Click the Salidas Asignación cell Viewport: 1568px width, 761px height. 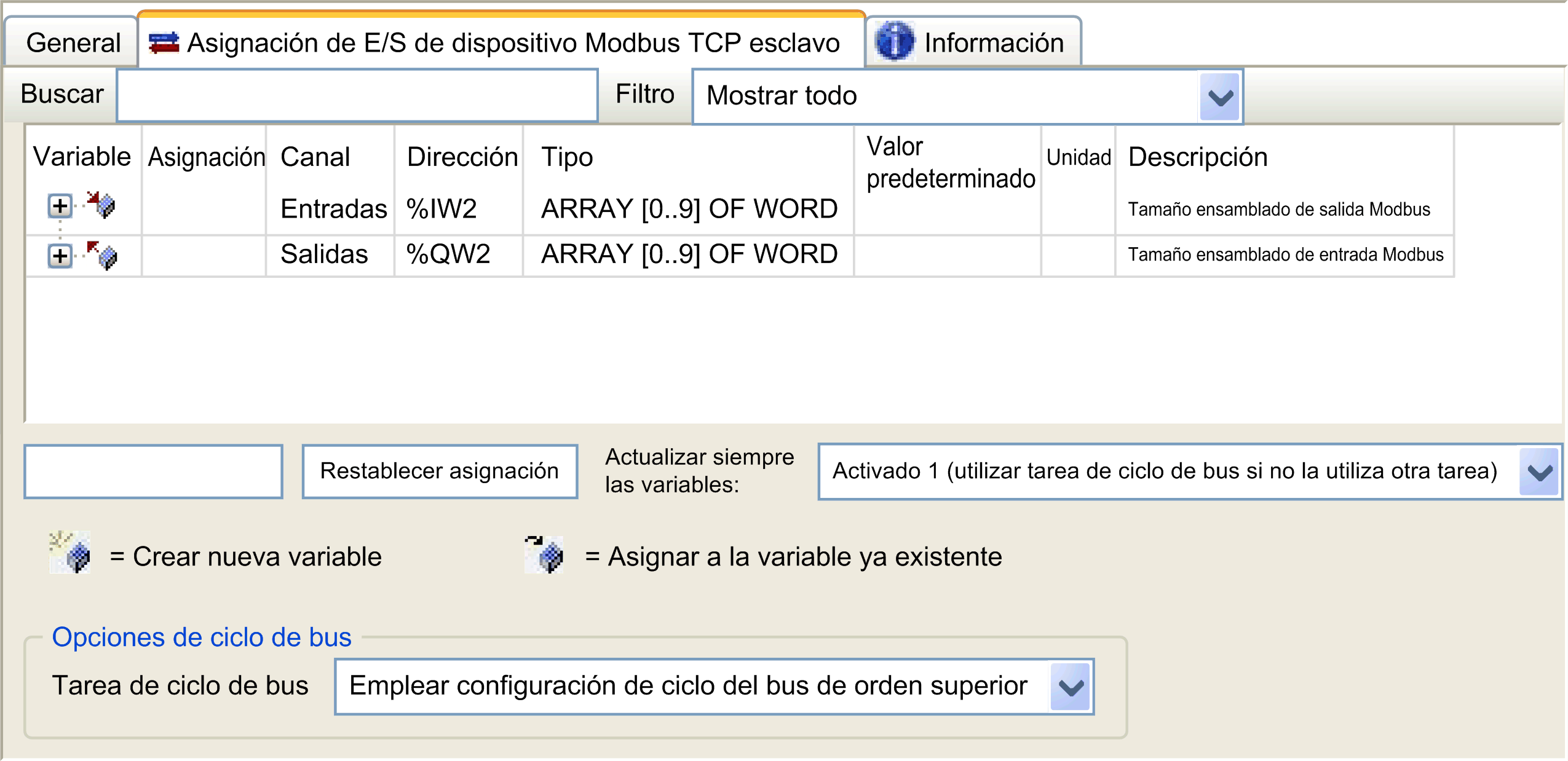click(x=204, y=255)
